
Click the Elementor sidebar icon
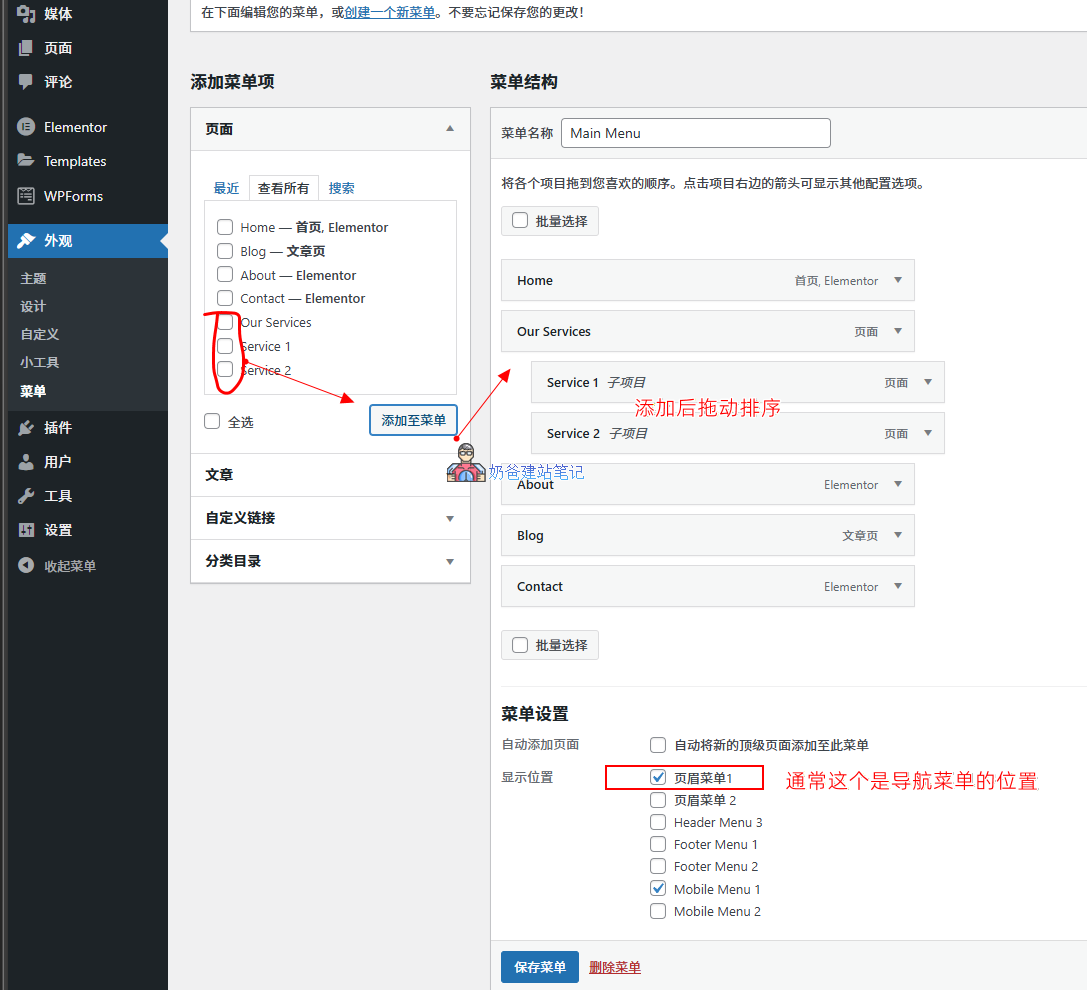point(25,127)
